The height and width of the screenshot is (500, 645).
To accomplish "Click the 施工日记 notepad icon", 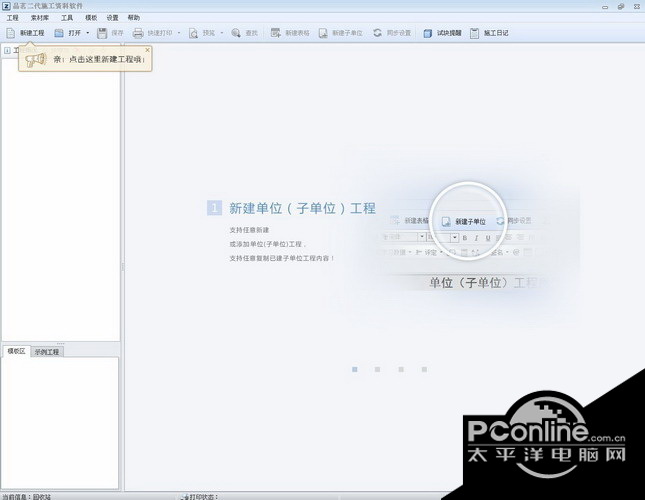I will (x=474, y=33).
